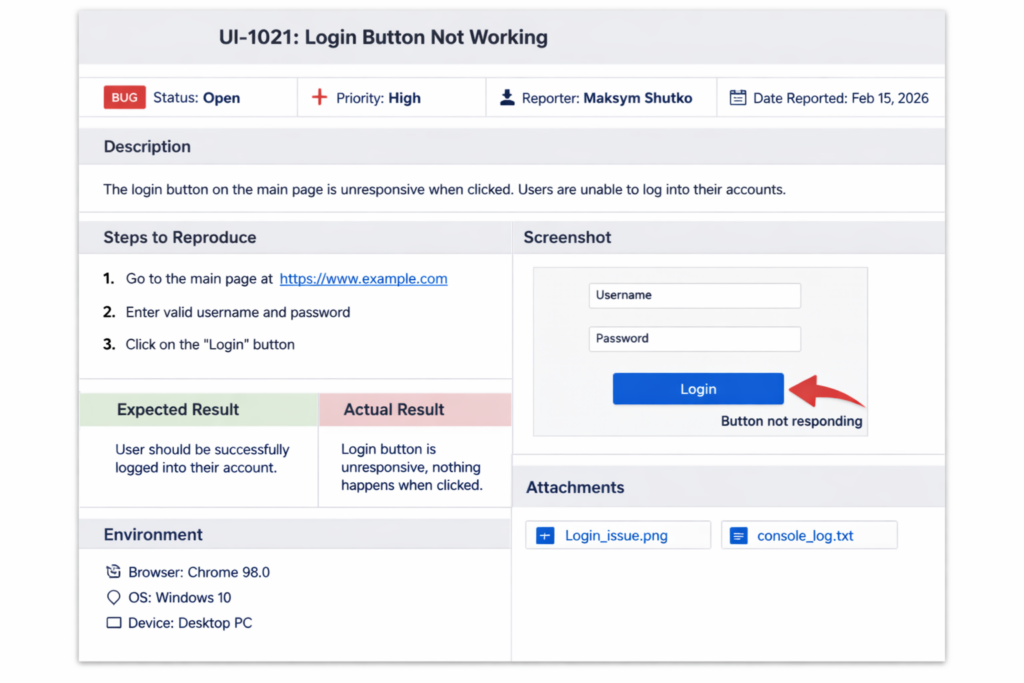
Task: Click the Priority: High text
Action: pos(378,98)
